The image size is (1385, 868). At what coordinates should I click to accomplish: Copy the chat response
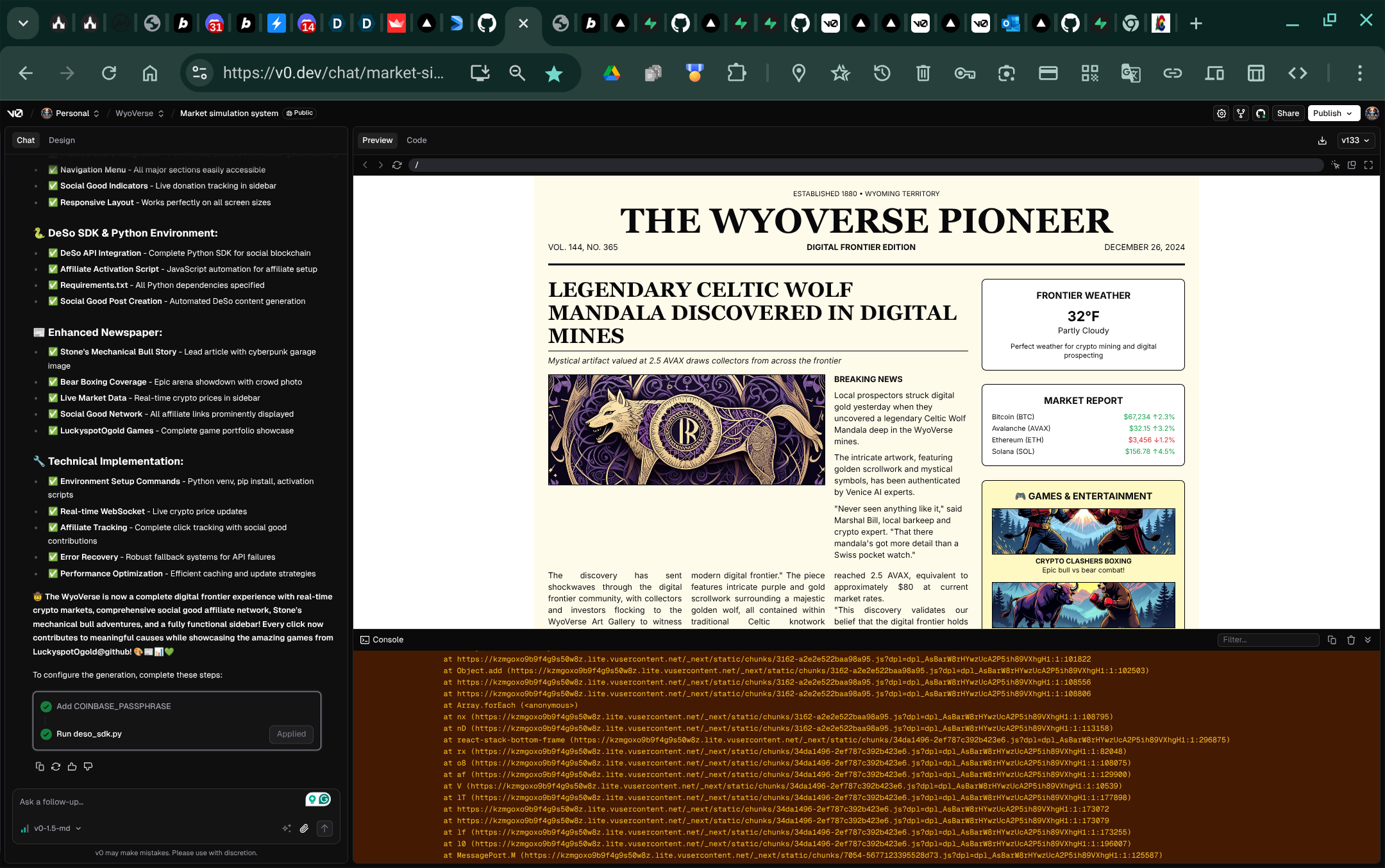click(40, 767)
